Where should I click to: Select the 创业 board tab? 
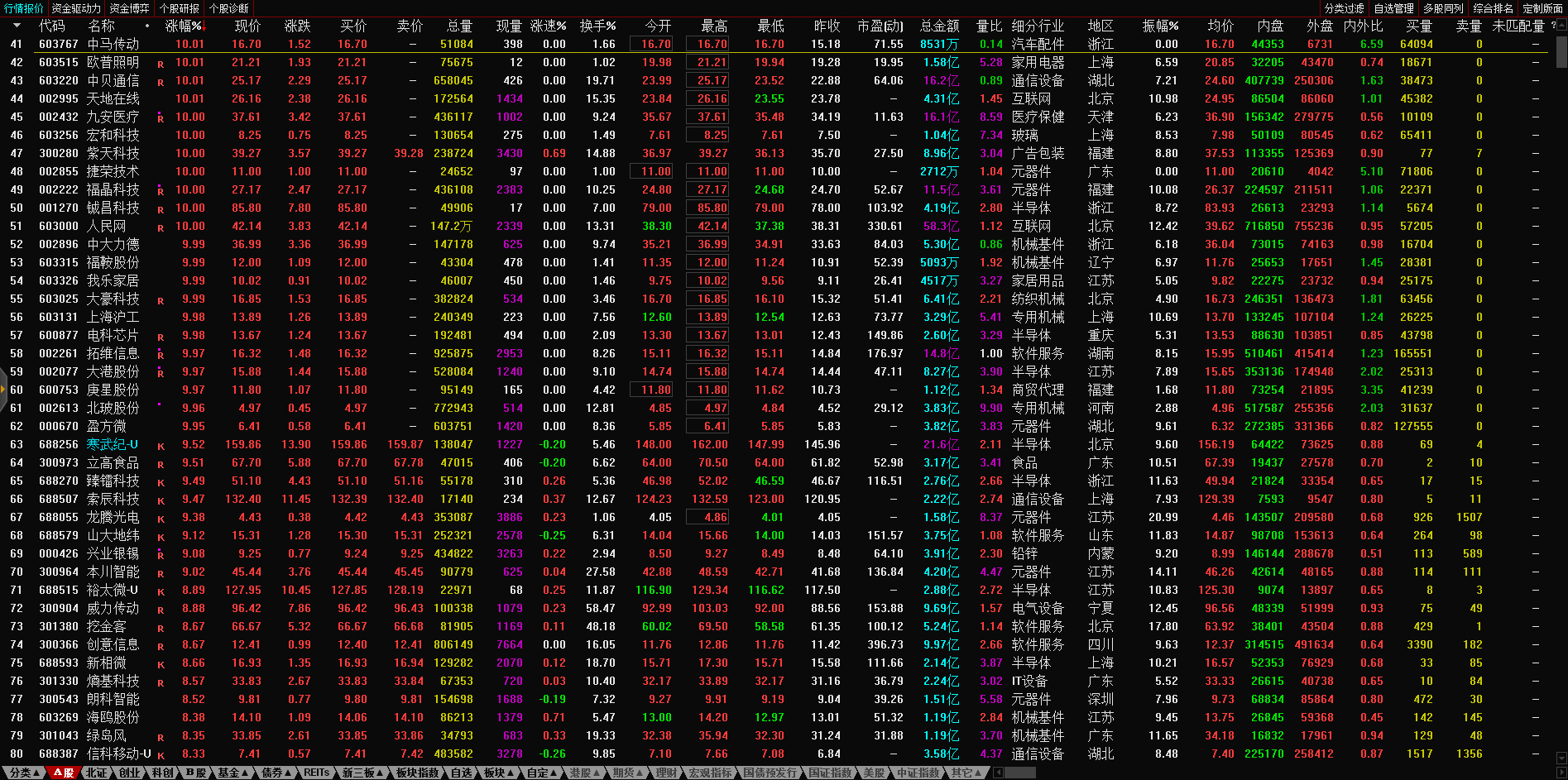[x=130, y=773]
